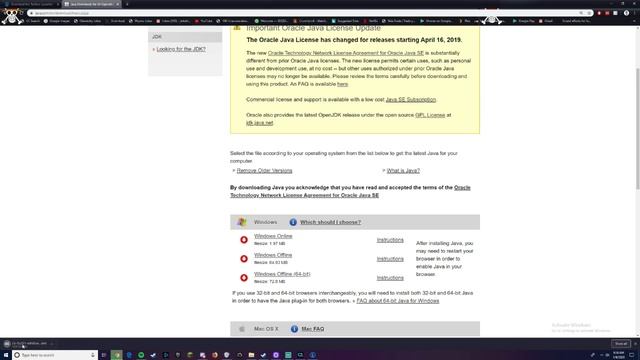The image size is (640, 360).
Task: Open Spotify from the taskbar
Action: coord(141,355)
